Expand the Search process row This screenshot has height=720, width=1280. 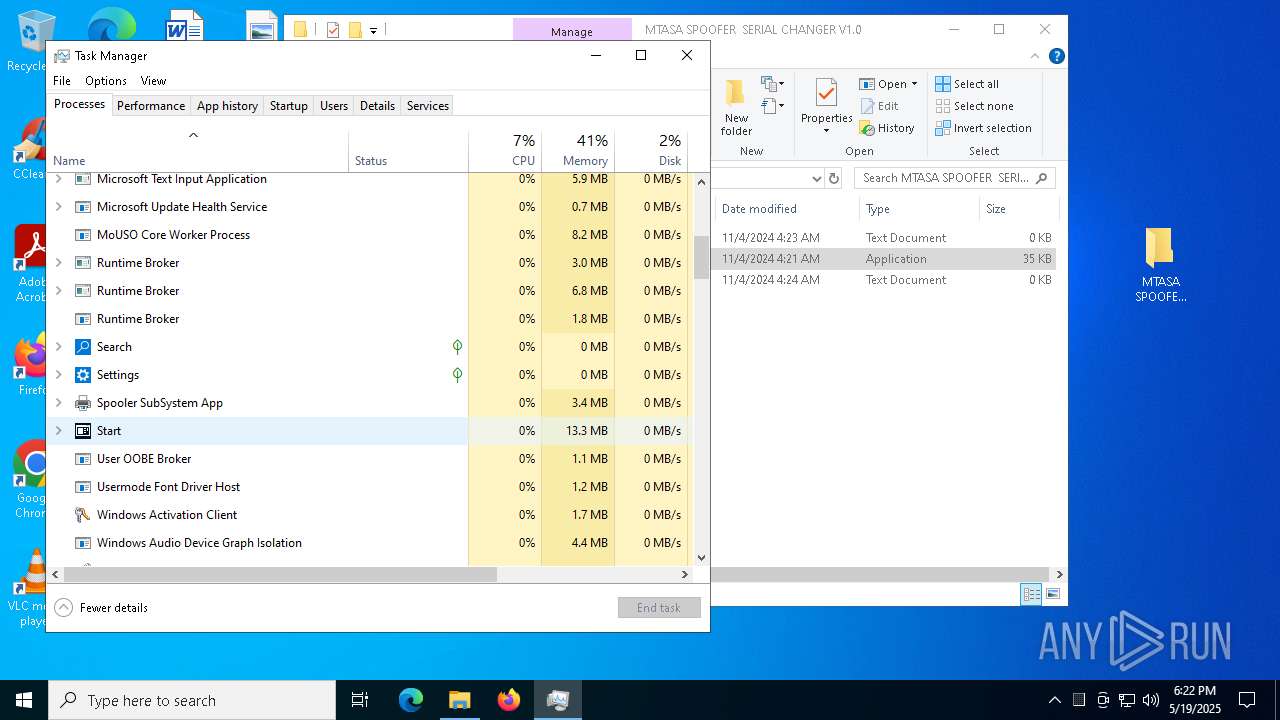[x=58, y=347]
